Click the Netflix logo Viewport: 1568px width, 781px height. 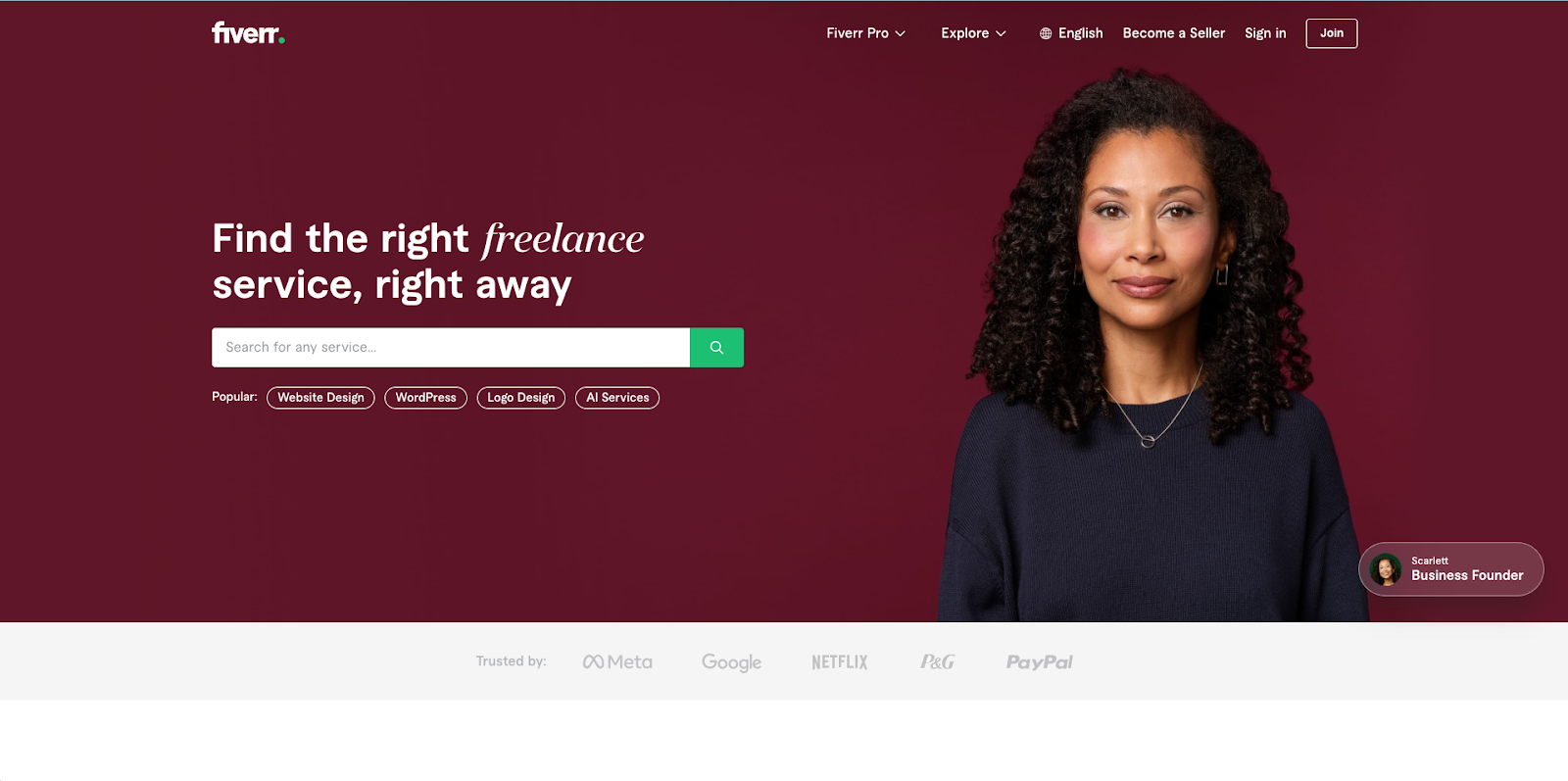(840, 662)
